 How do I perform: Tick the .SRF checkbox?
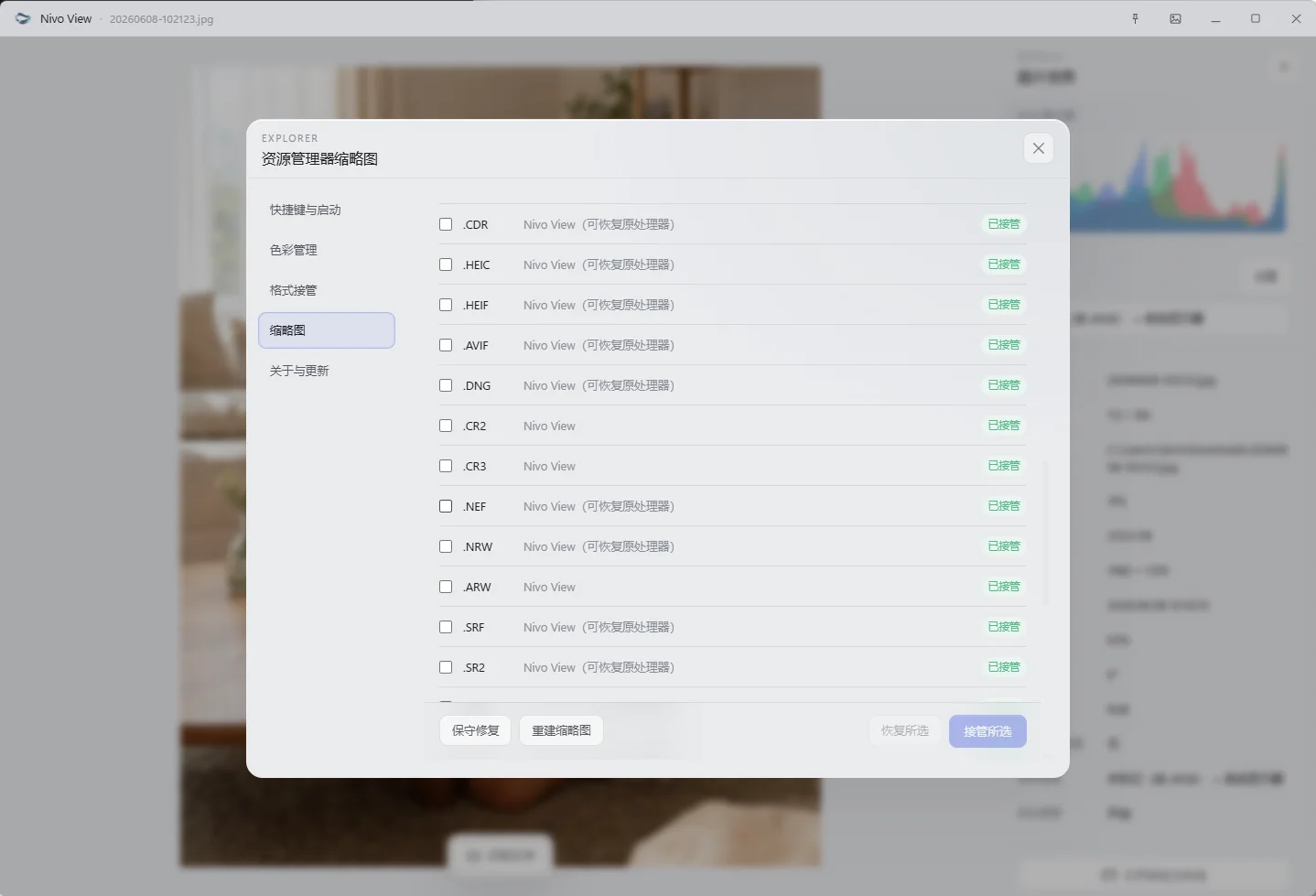pos(446,627)
